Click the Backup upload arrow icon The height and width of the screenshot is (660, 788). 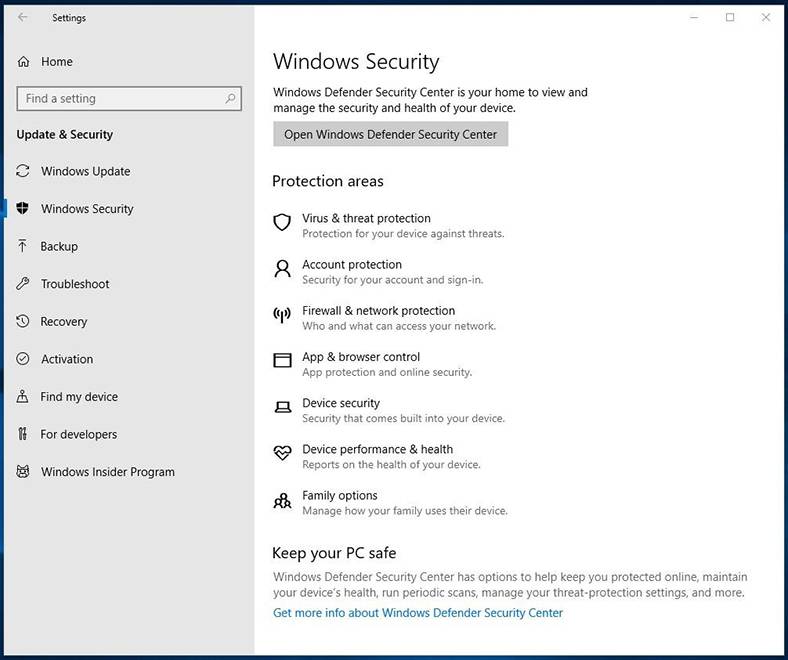click(23, 246)
